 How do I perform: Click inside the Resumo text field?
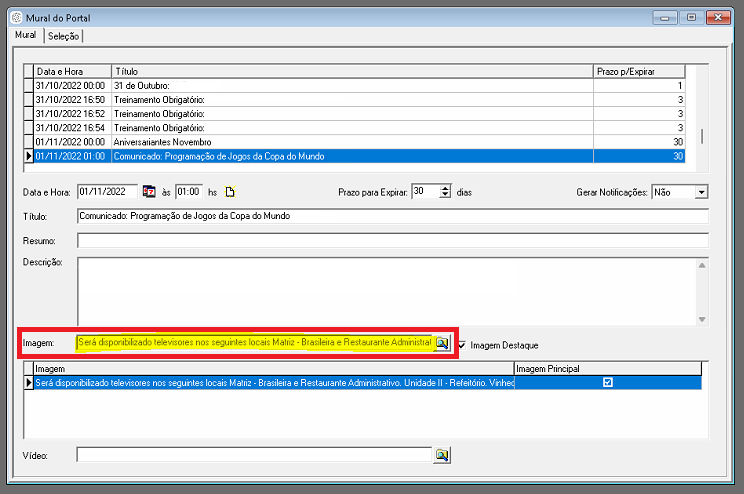coord(392,240)
